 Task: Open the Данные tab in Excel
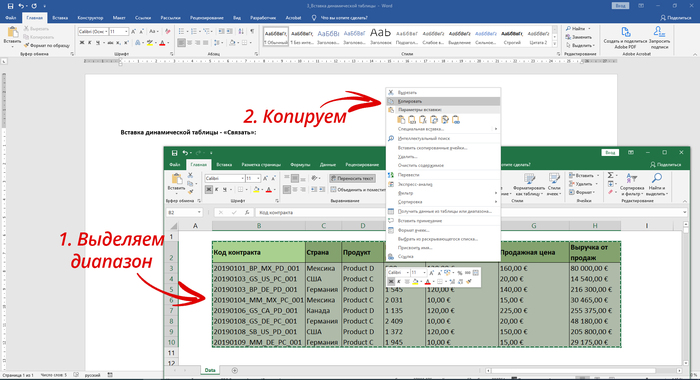(x=328, y=165)
